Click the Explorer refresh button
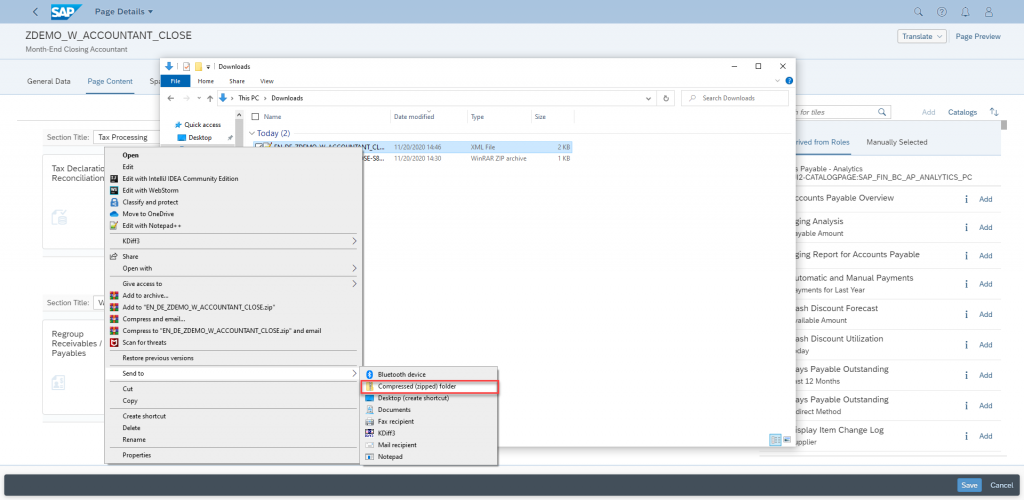Screen dimensions: 1024x500 tap(666, 98)
